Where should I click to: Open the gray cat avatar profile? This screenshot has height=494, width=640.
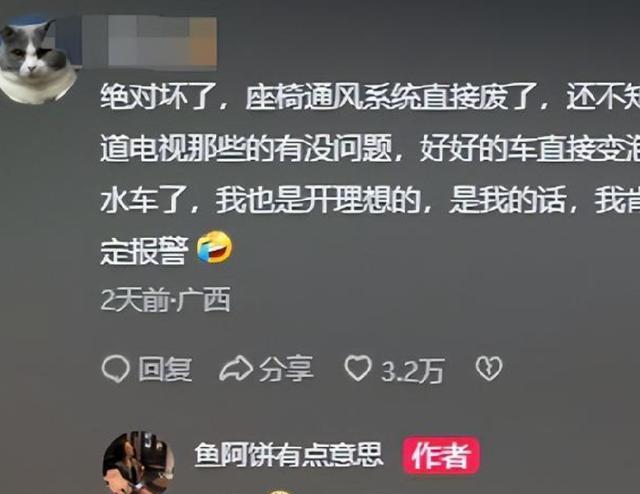coord(38,61)
